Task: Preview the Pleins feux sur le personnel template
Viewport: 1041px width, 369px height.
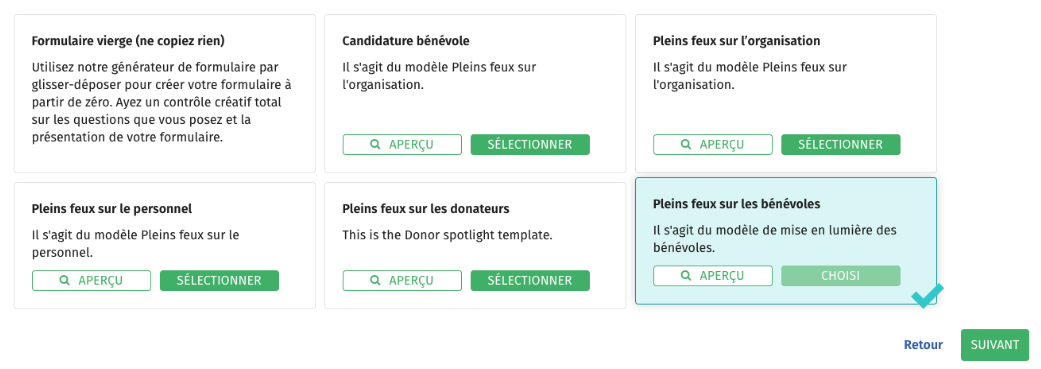Action: point(91,281)
